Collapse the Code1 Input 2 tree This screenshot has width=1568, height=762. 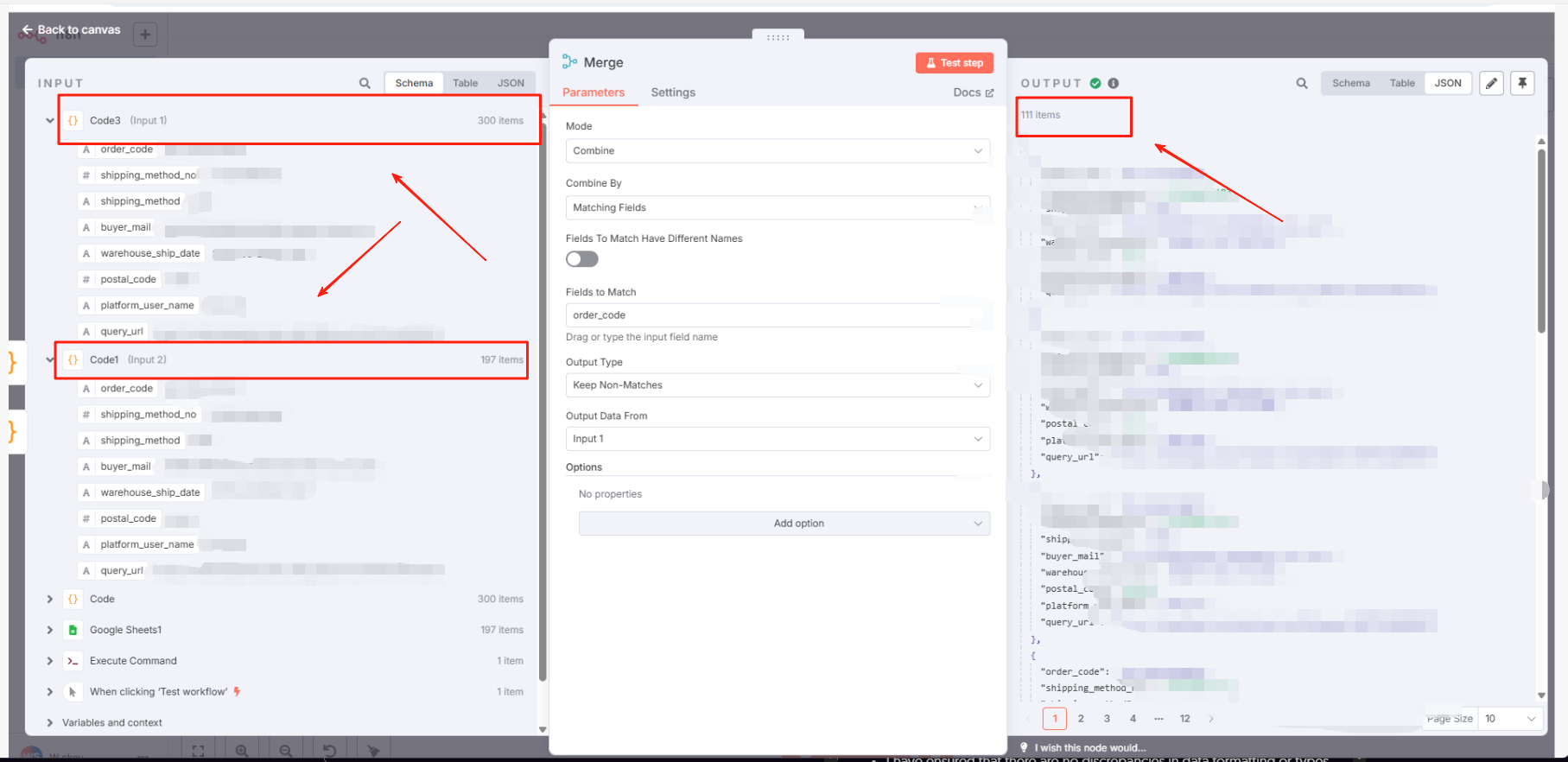coord(50,359)
